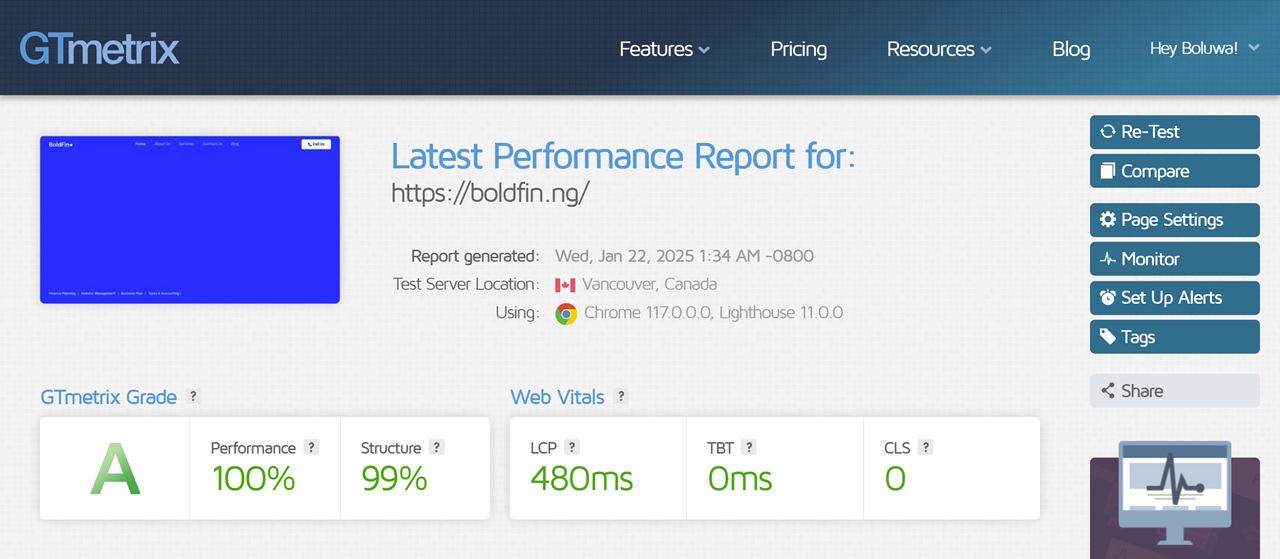The height and width of the screenshot is (559, 1280).
Task: Click the Structure score help icon
Action: coord(437,448)
